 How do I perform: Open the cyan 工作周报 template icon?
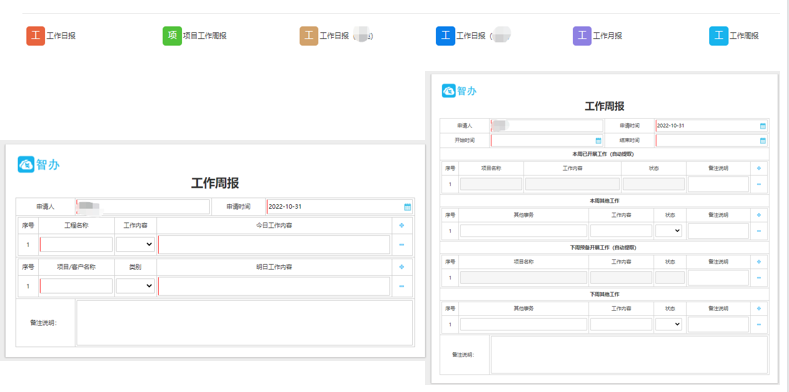pos(719,36)
